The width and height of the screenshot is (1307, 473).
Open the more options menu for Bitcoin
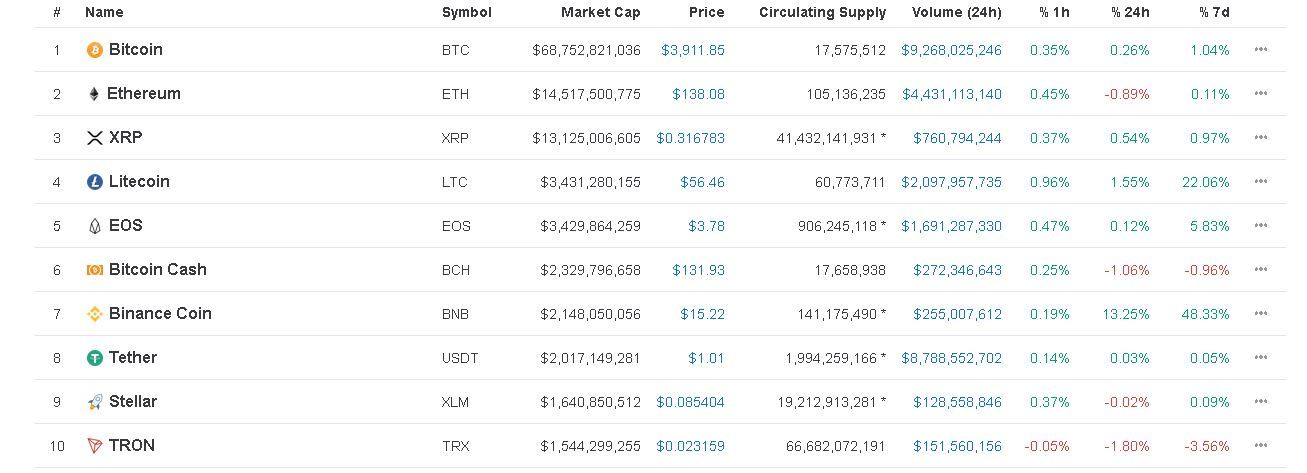[1260, 50]
